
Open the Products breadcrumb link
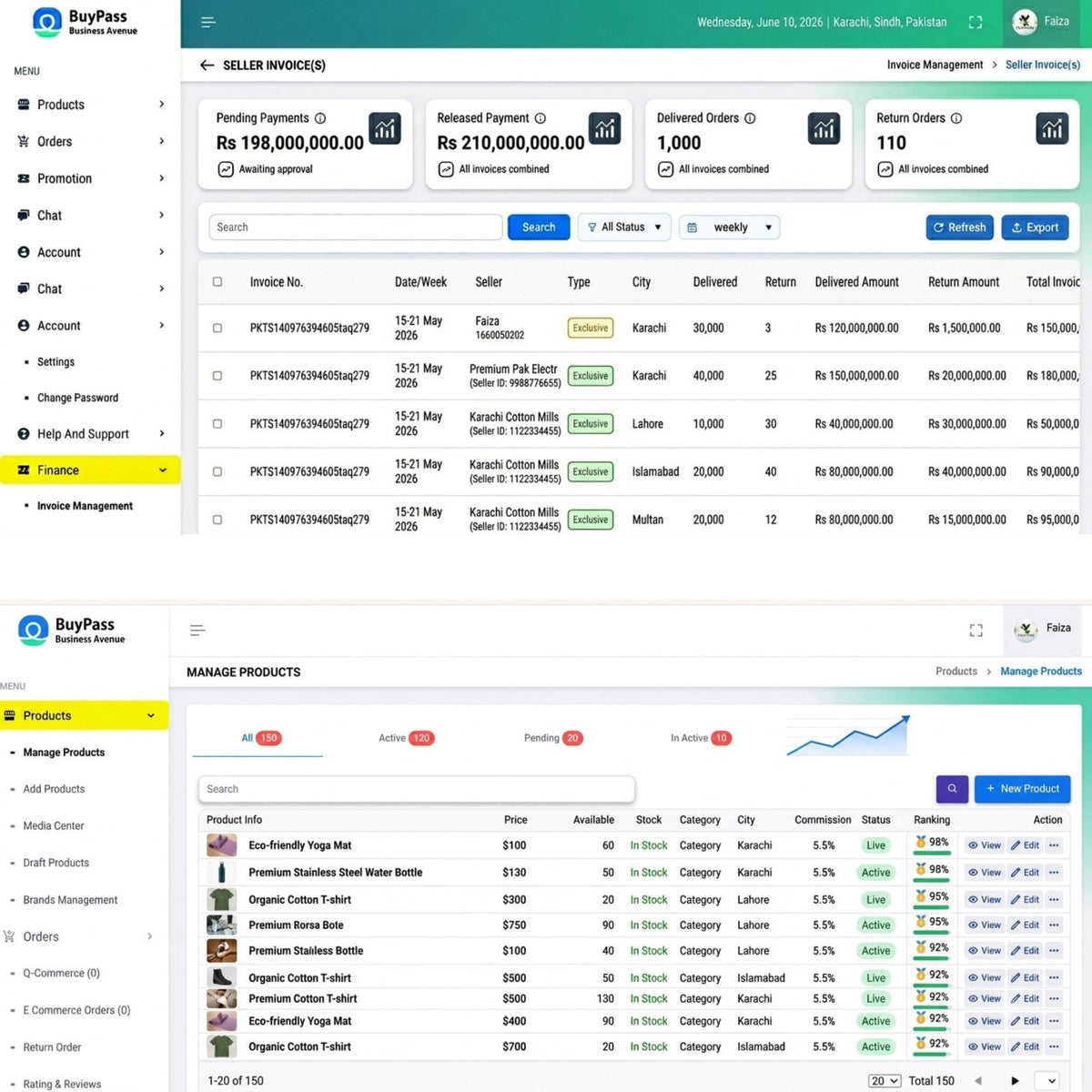point(956,672)
